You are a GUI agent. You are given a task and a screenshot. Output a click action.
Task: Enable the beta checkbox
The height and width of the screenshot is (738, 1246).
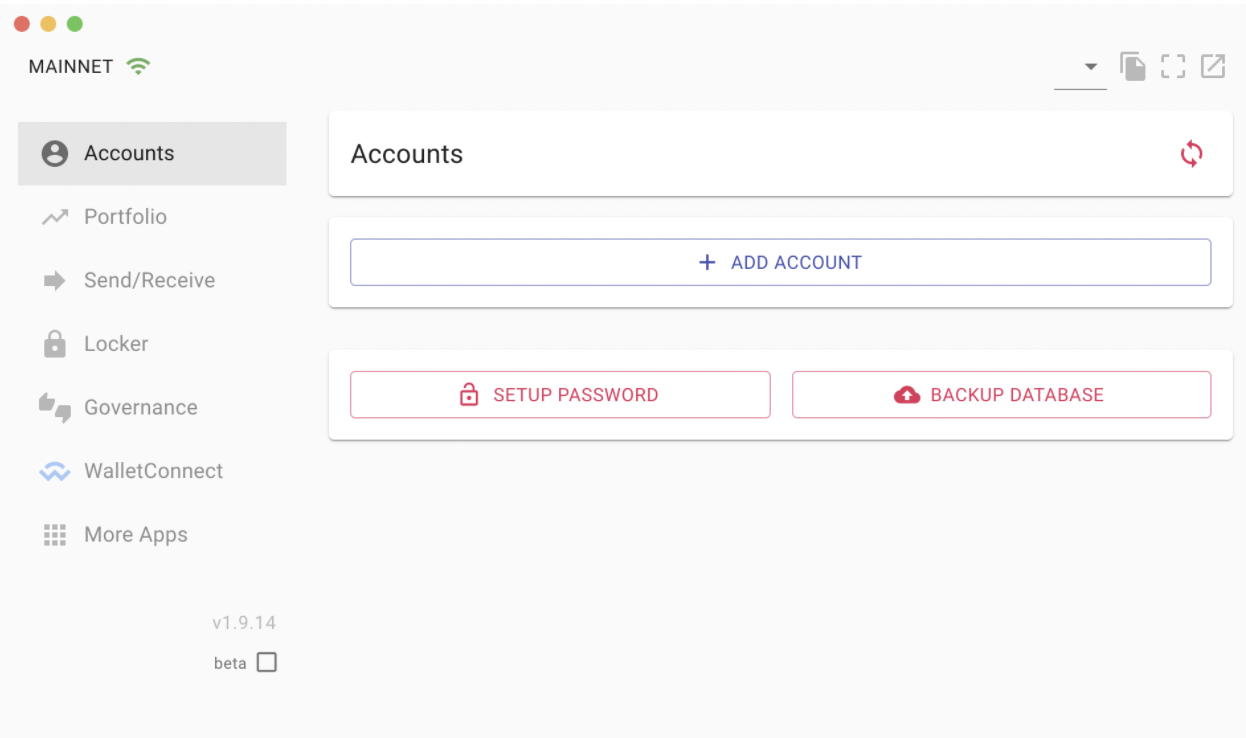tap(266, 662)
